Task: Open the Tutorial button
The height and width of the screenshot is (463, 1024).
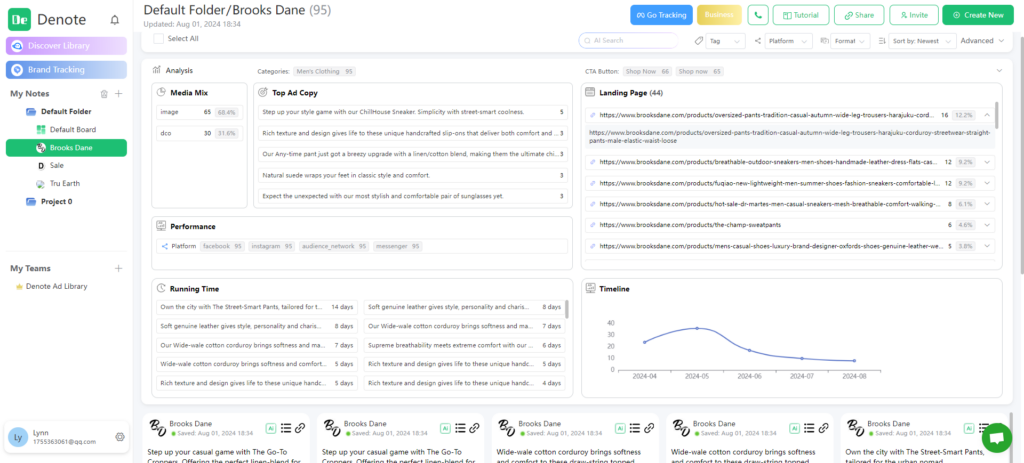Action: point(801,15)
